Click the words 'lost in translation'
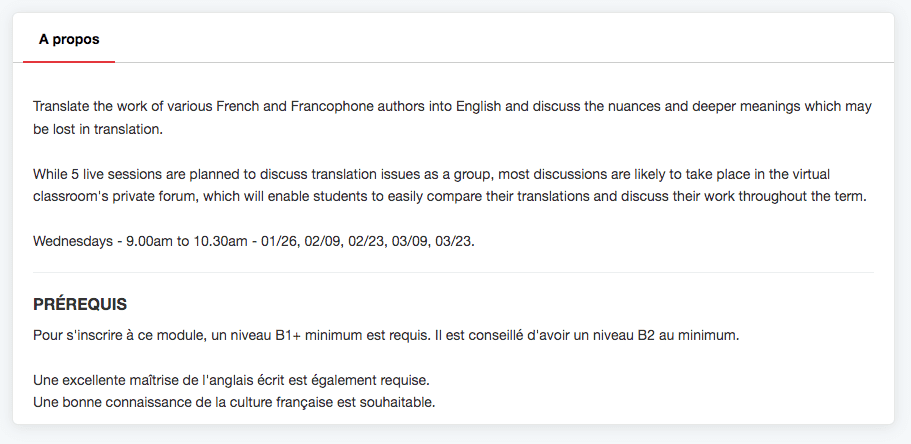 point(107,130)
